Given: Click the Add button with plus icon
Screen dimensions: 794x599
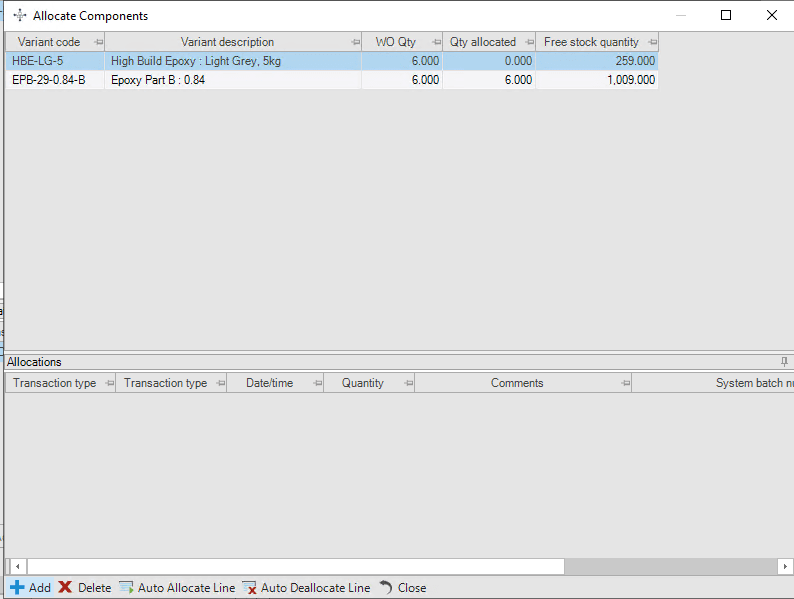Looking at the screenshot, I should tap(30, 587).
